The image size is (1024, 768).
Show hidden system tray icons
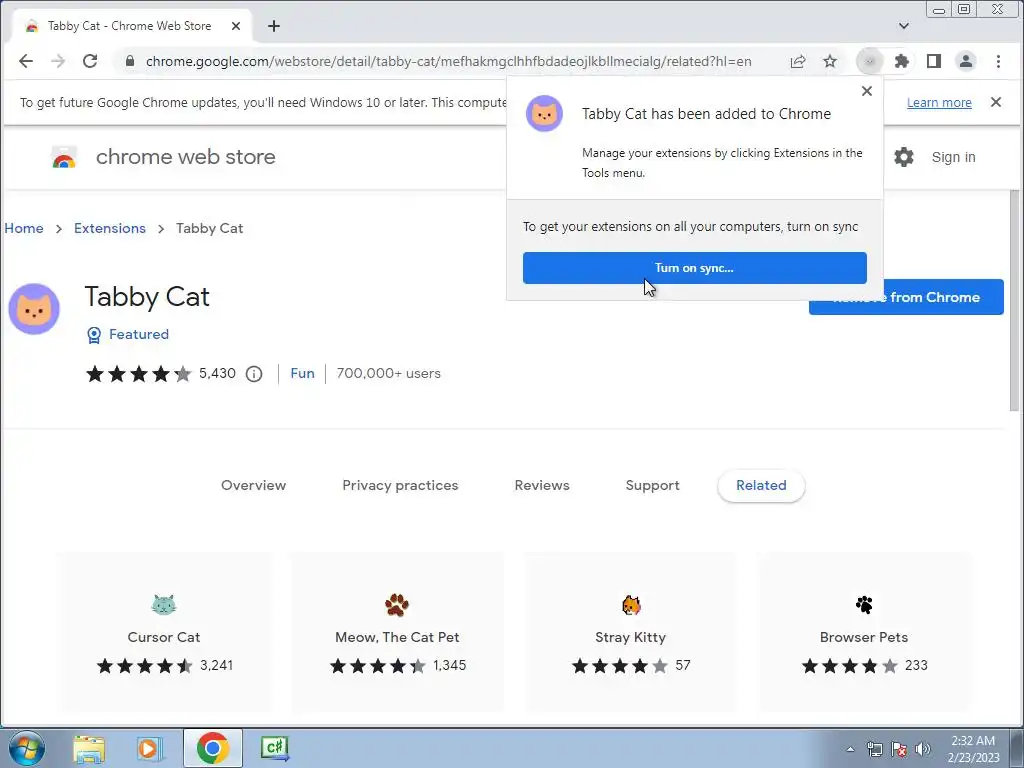click(850, 749)
